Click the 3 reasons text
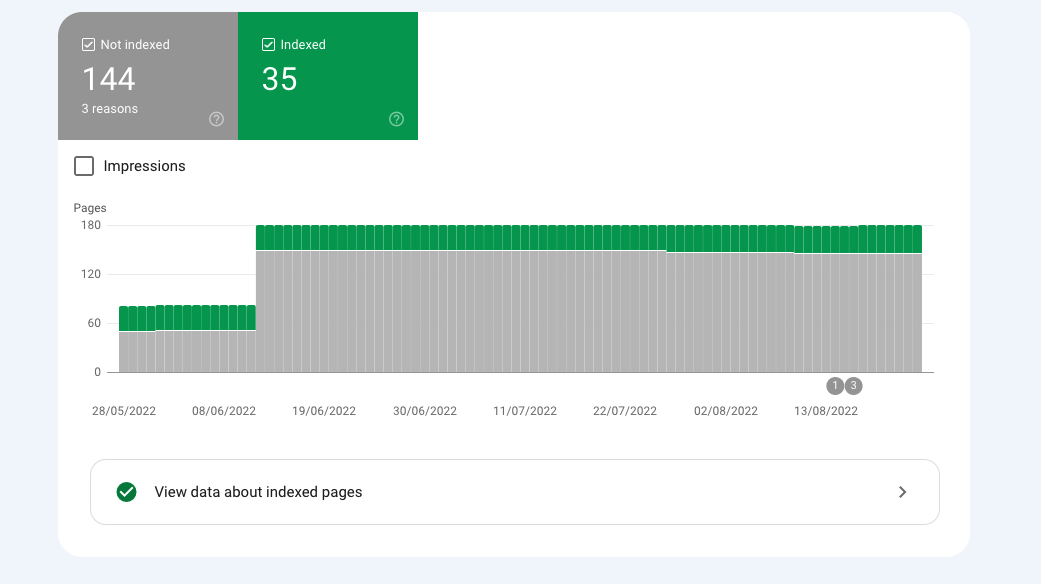The image size is (1041, 584). pos(110,109)
